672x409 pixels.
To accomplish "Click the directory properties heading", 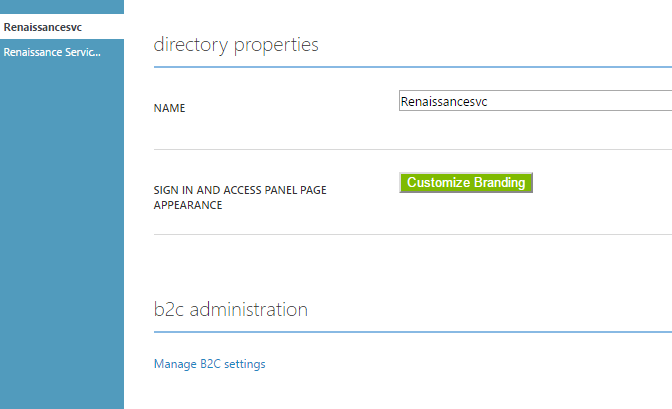I will coord(236,45).
